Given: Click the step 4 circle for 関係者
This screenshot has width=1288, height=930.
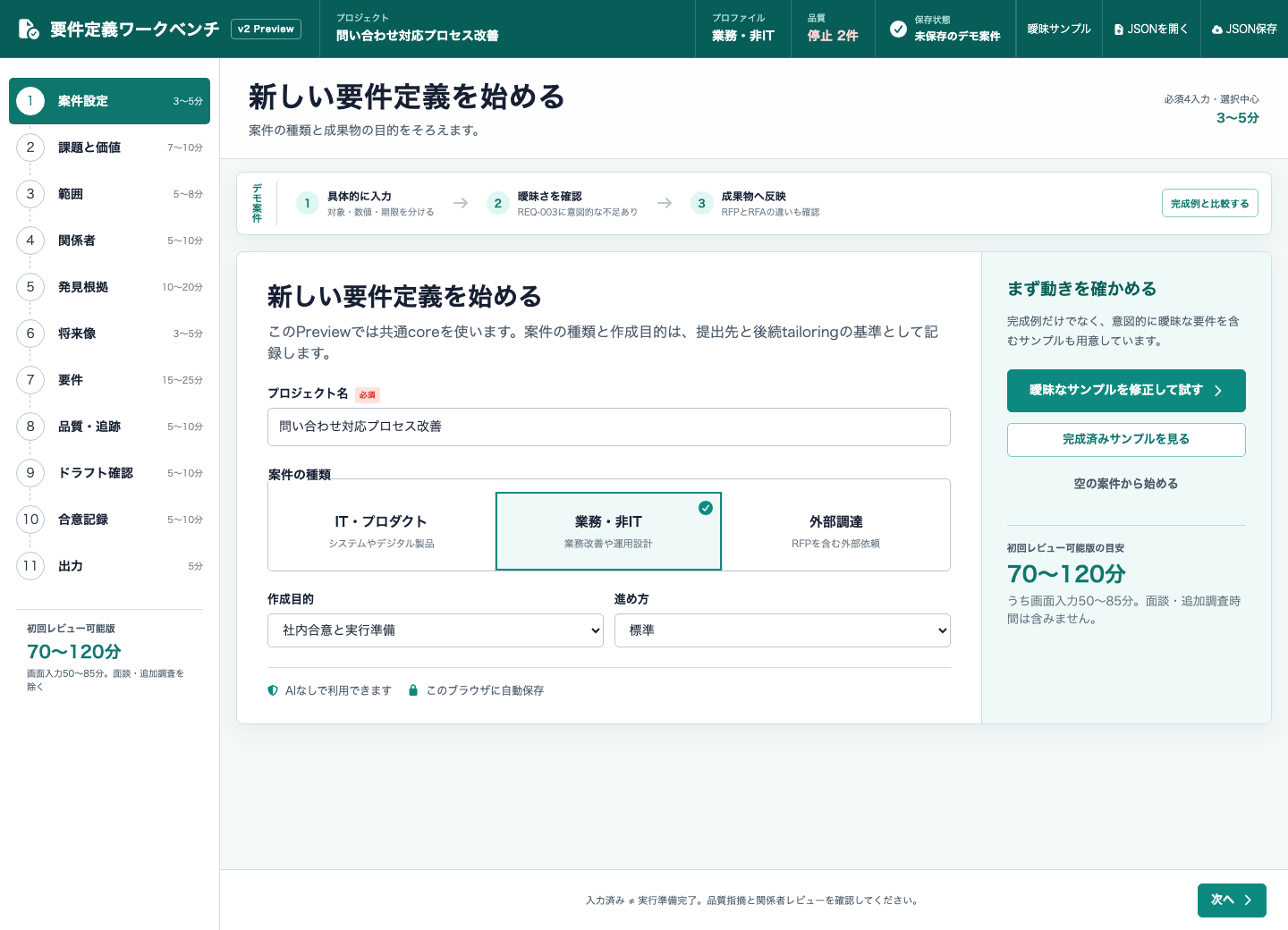Looking at the screenshot, I should (30, 241).
